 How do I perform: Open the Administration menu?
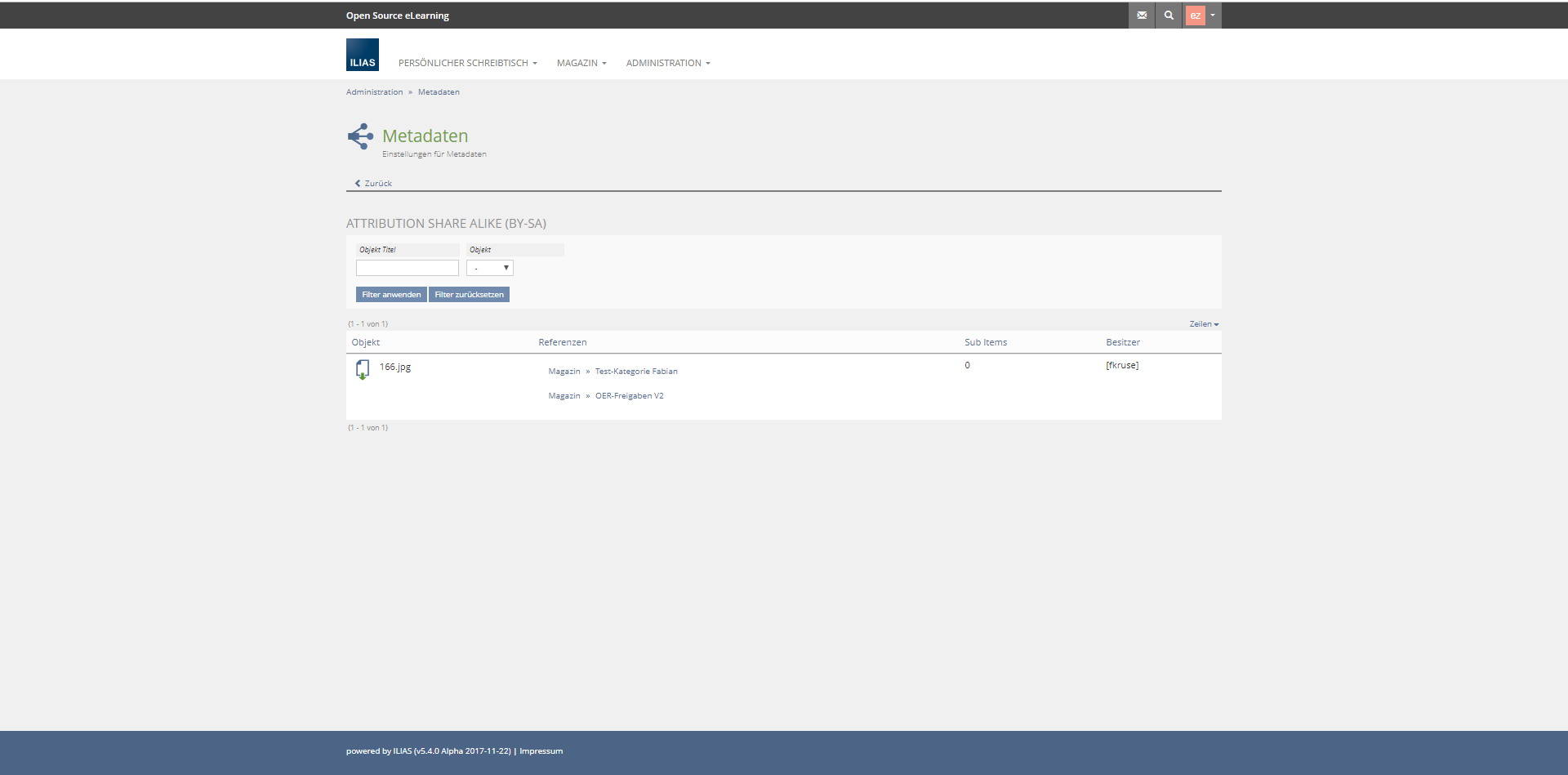click(667, 63)
